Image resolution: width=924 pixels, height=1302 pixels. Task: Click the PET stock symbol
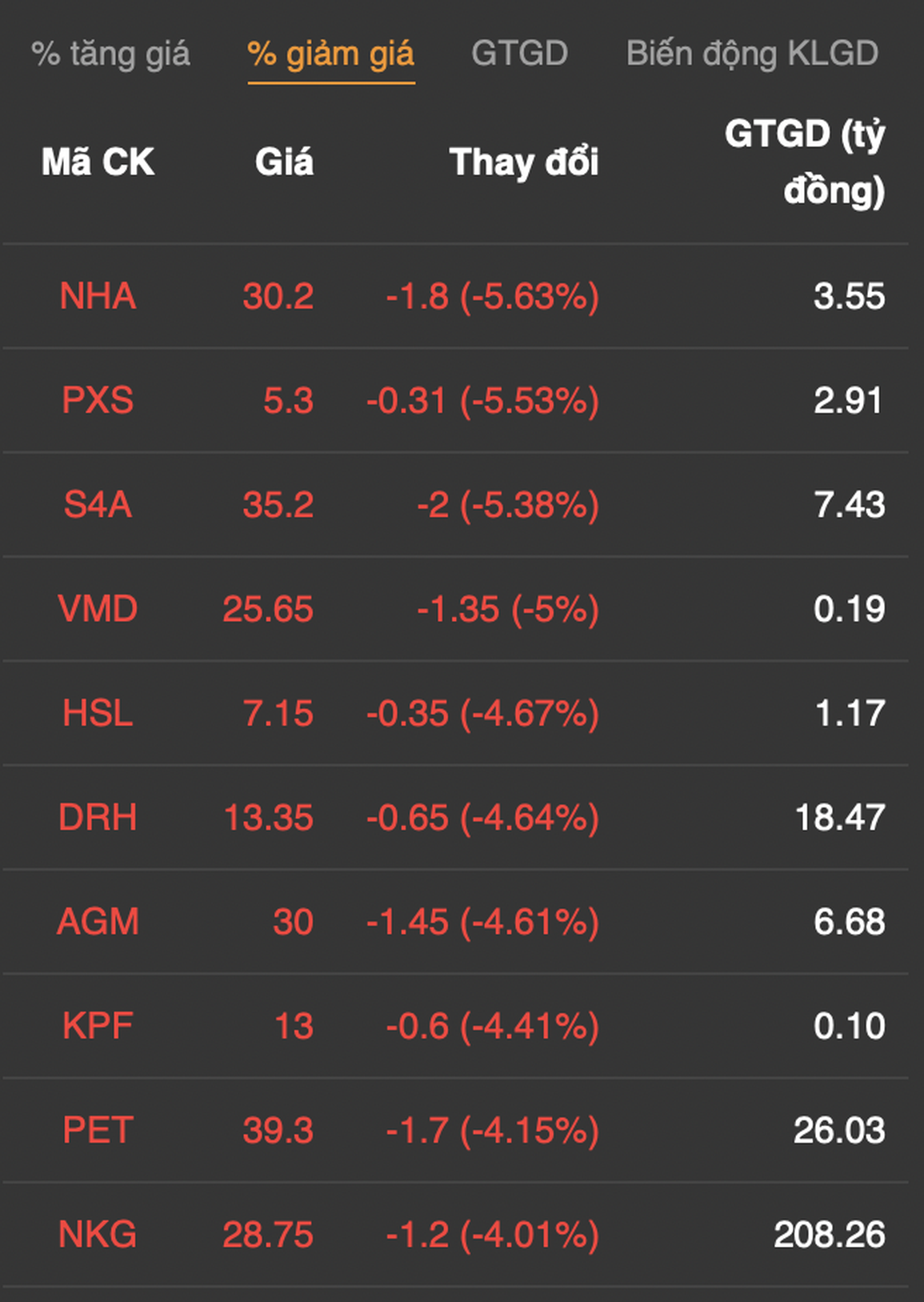(x=98, y=1131)
